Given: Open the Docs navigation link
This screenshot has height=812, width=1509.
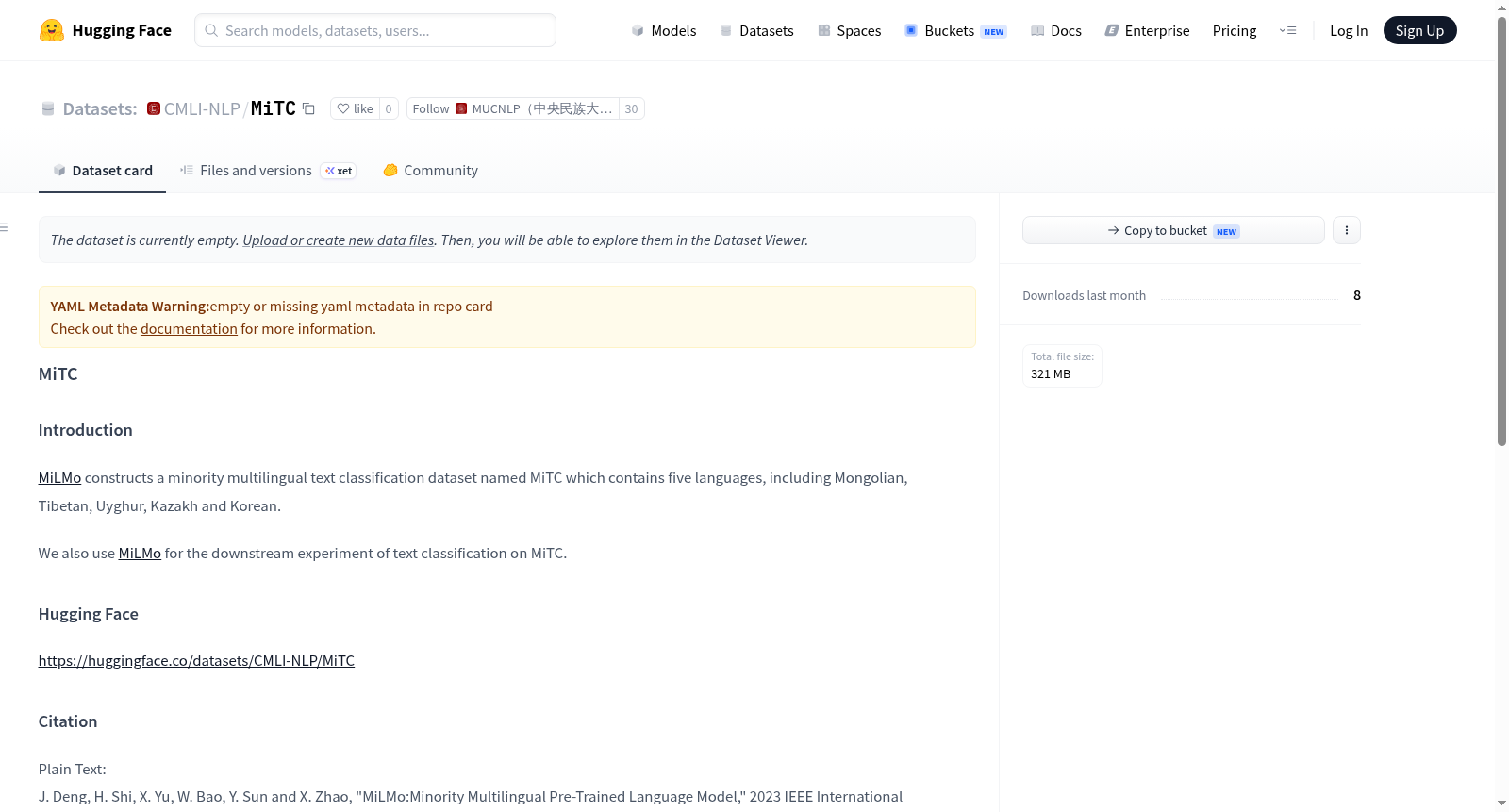Looking at the screenshot, I should coord(1055,30).
